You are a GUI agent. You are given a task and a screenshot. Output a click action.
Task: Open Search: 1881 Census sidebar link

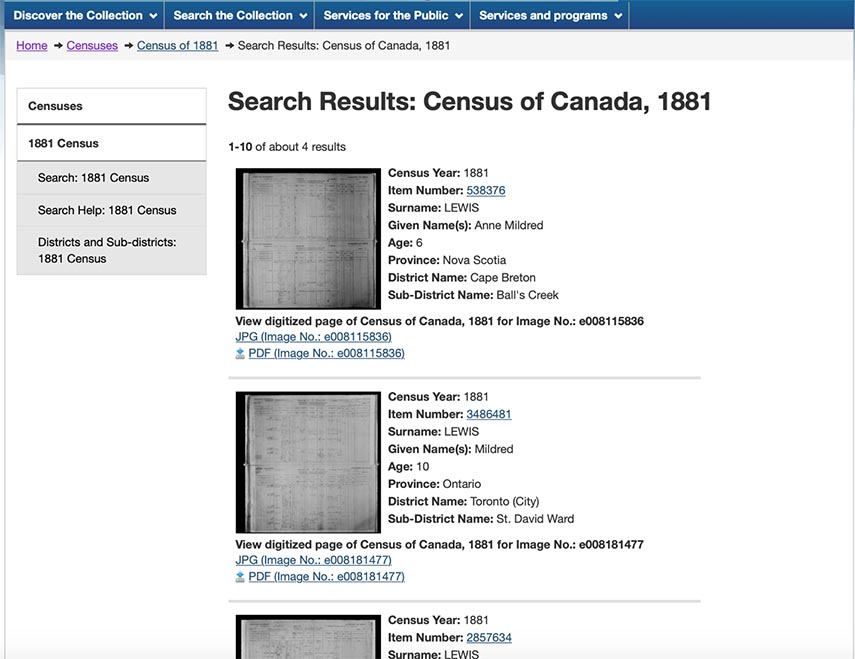[93, 178]
